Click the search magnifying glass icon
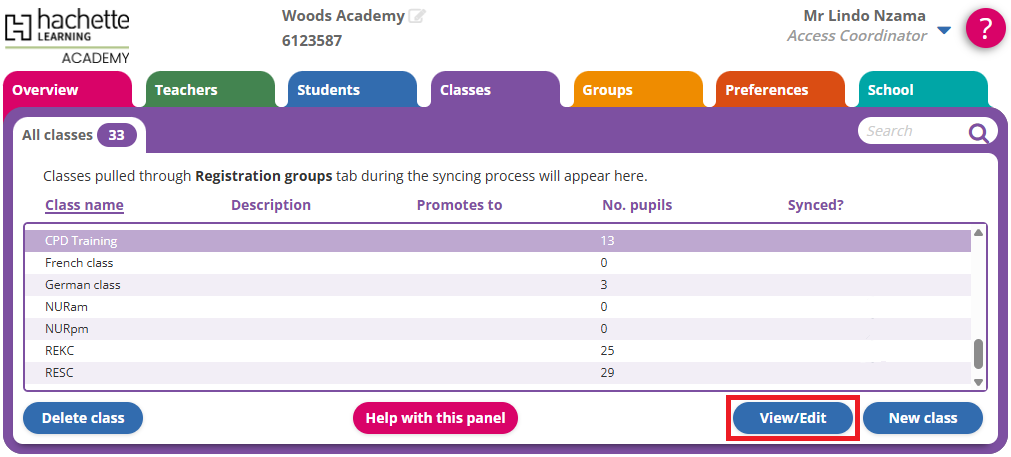 (978, 133)
